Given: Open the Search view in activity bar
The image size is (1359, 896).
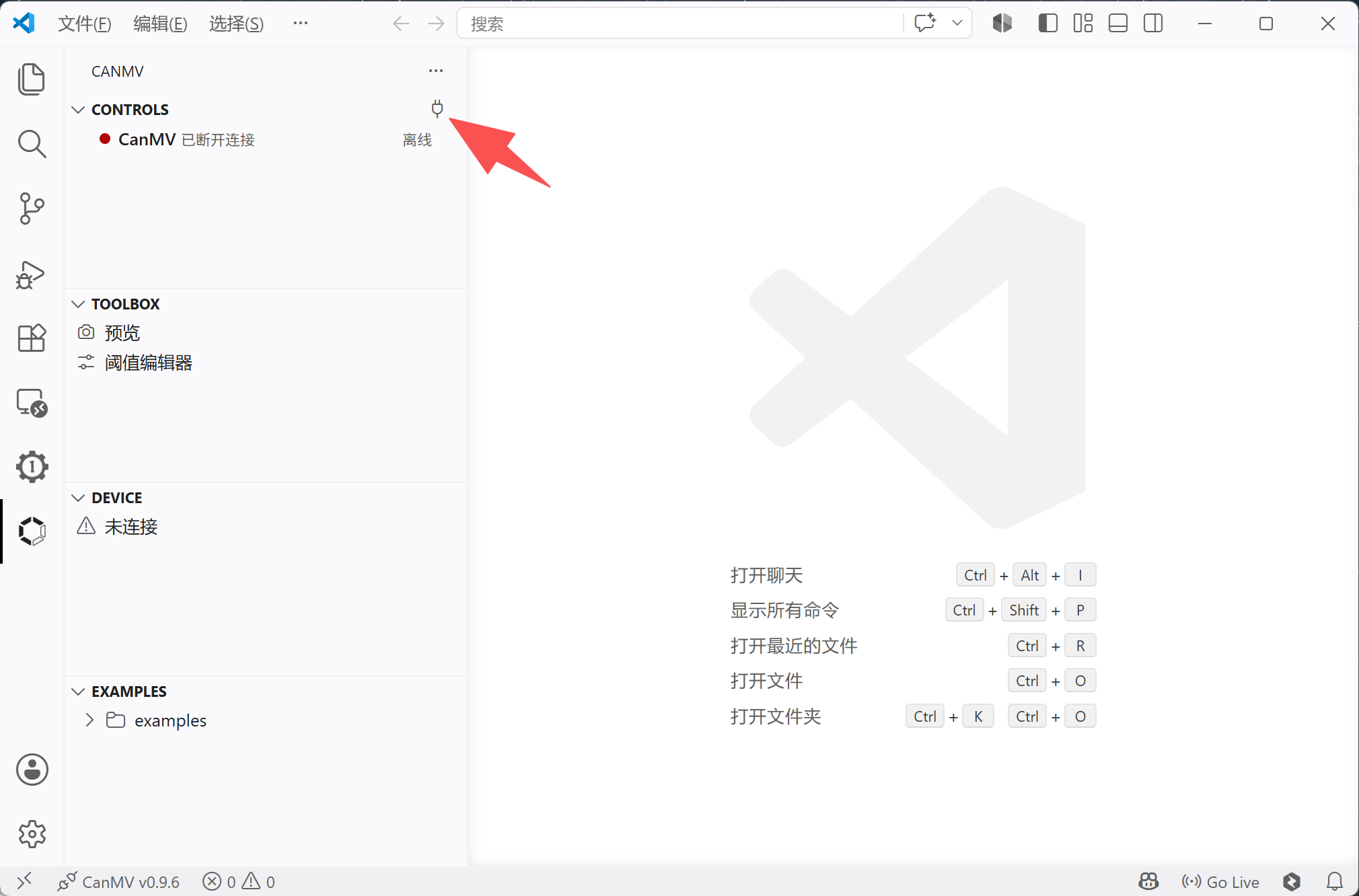Looking at the screenshot, I should (x=32, y=144).
